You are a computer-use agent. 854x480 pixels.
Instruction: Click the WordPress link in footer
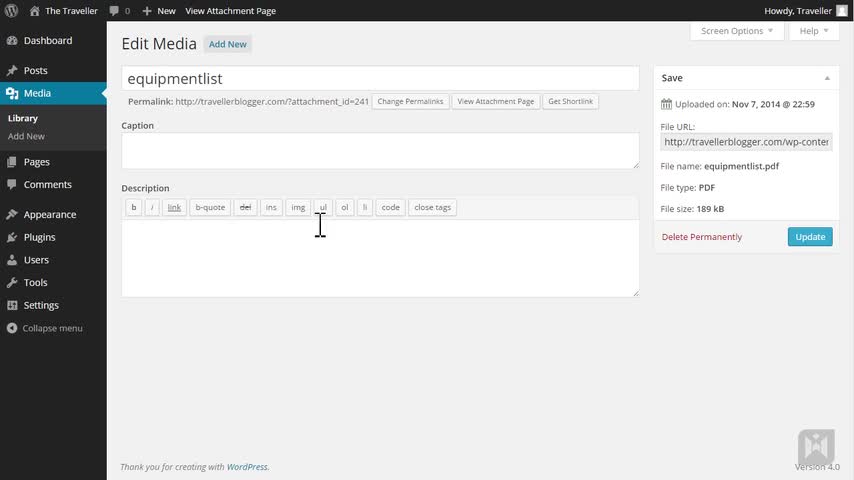tap(247, 467)
